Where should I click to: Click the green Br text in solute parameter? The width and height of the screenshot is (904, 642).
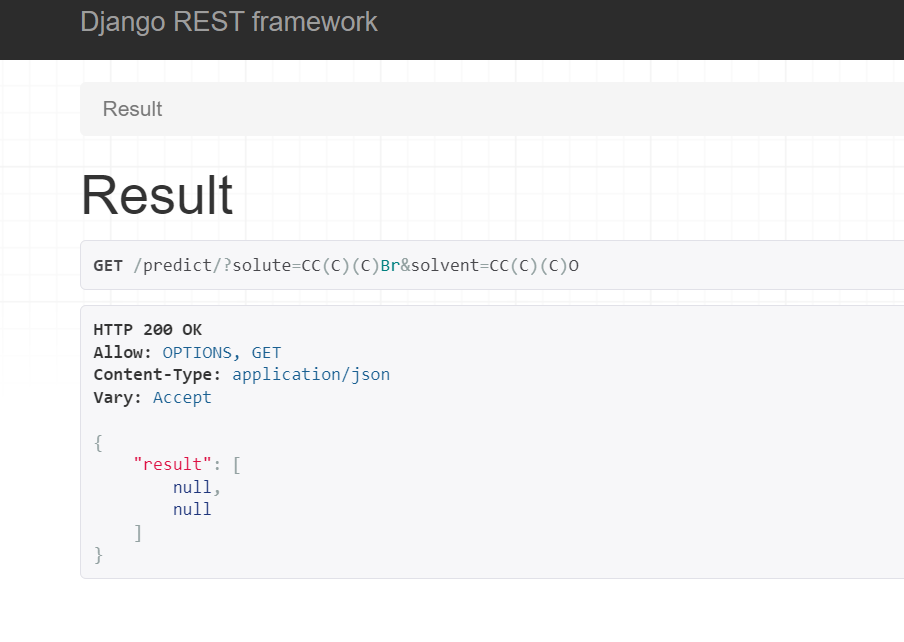click(389, 265)
